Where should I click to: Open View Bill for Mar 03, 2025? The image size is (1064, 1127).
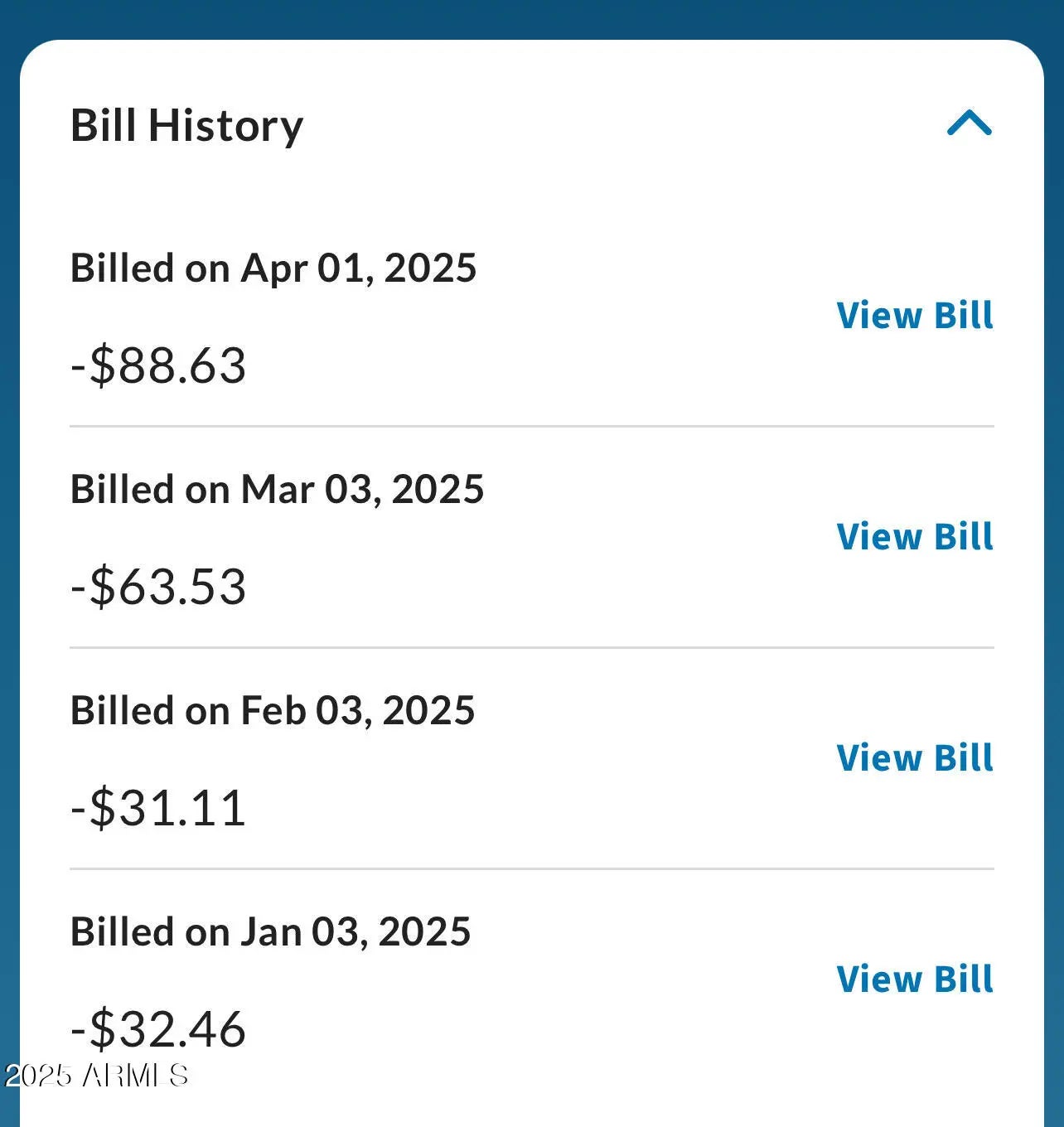click(x=914, y=537)
